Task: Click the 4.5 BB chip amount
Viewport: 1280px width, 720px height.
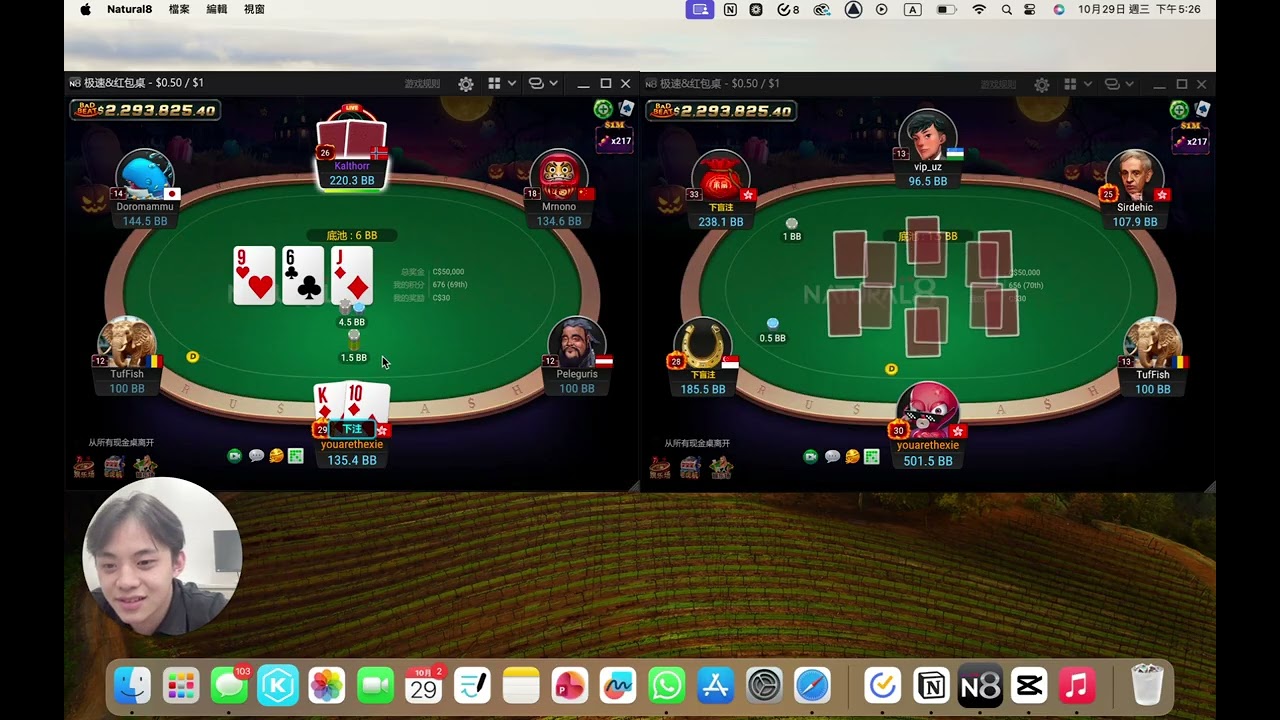Action: pyautogui.click(x=352, y=322)
